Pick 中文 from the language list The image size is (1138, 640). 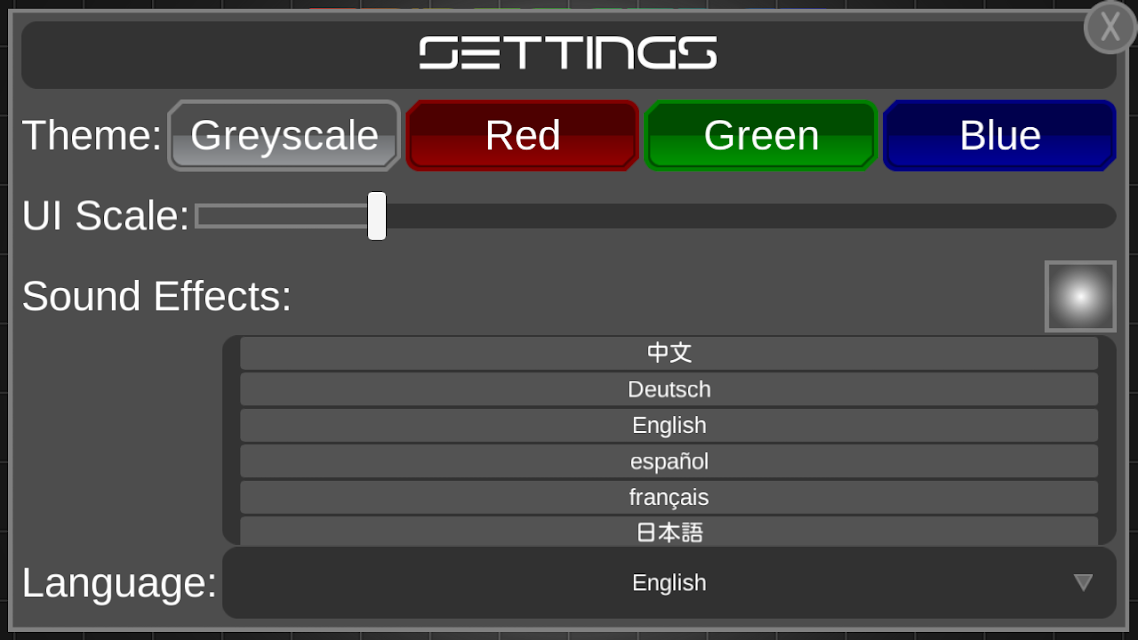tap(669, 353)
